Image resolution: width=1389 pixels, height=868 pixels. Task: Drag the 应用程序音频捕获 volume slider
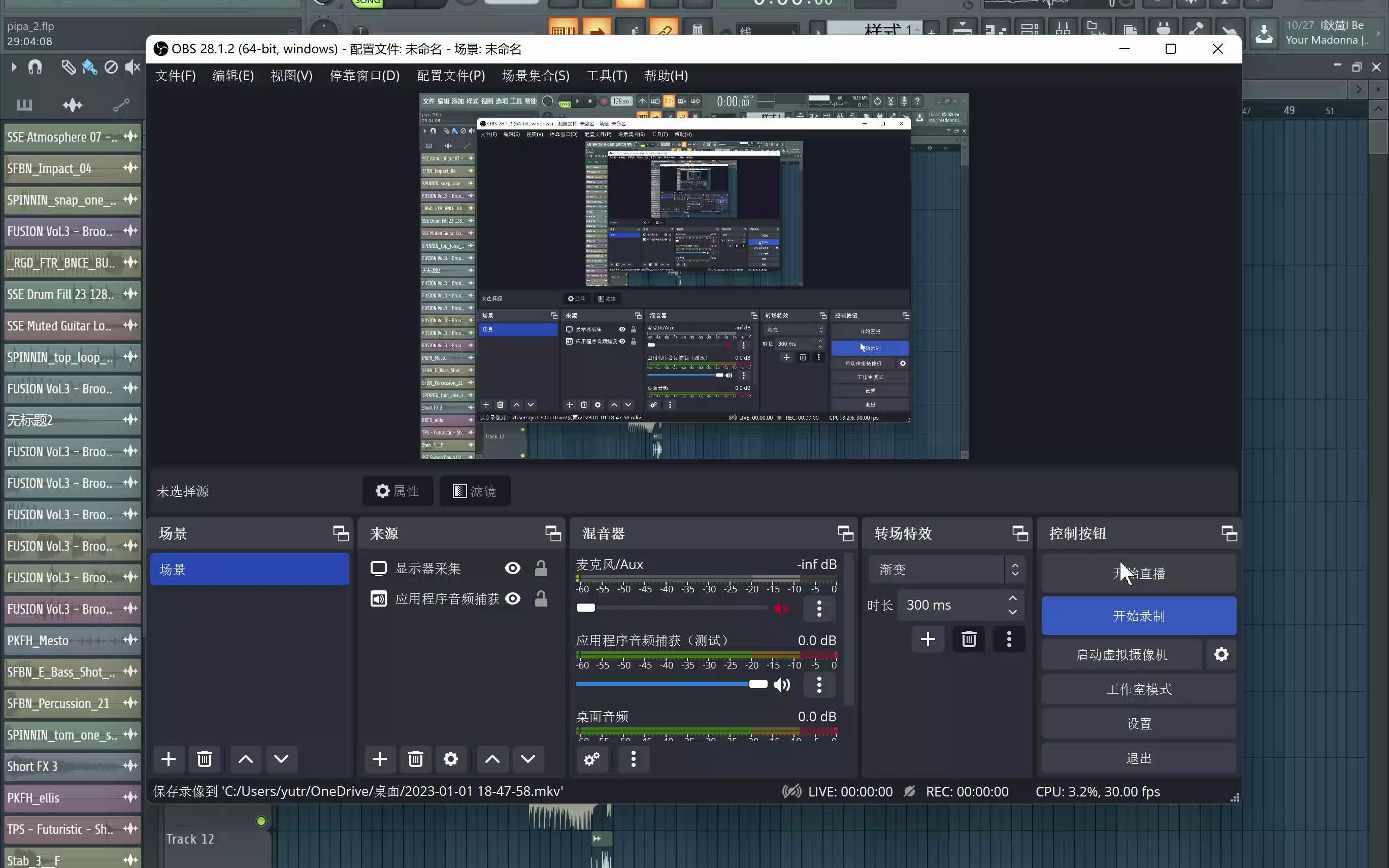(758, 684)
